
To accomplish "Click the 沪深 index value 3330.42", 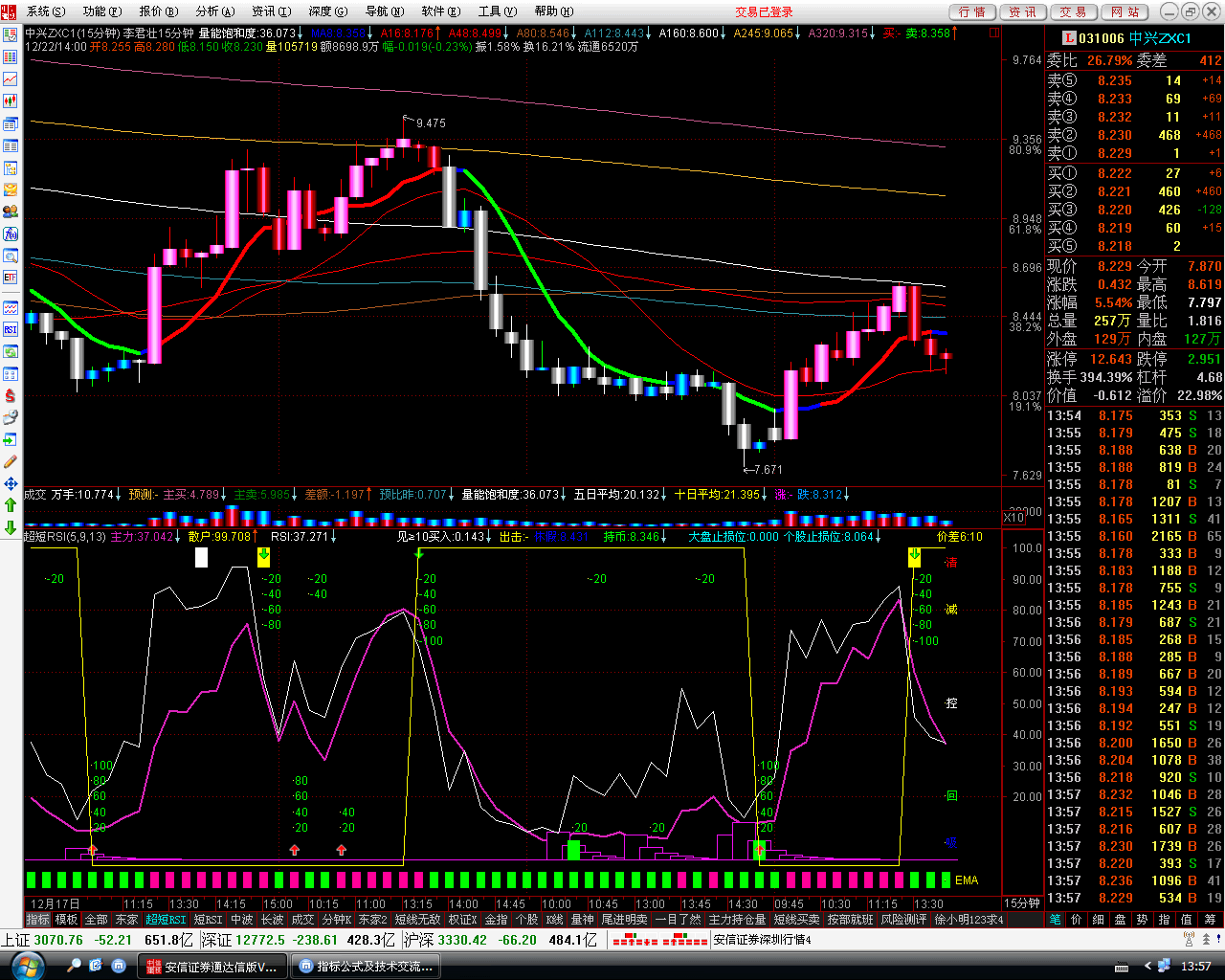I will click(462, 940).
